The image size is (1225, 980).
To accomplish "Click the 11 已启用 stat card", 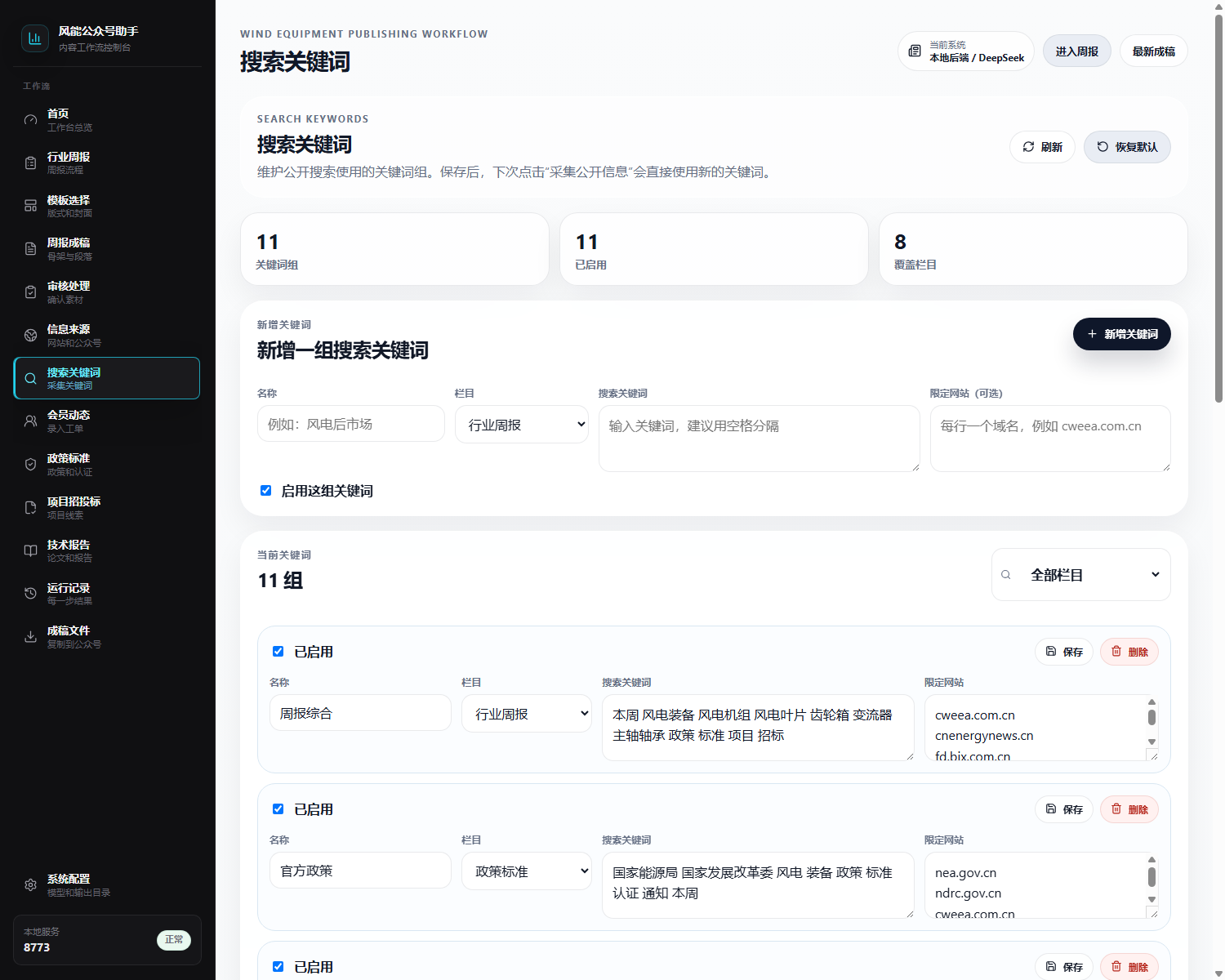I will (714, 249).
